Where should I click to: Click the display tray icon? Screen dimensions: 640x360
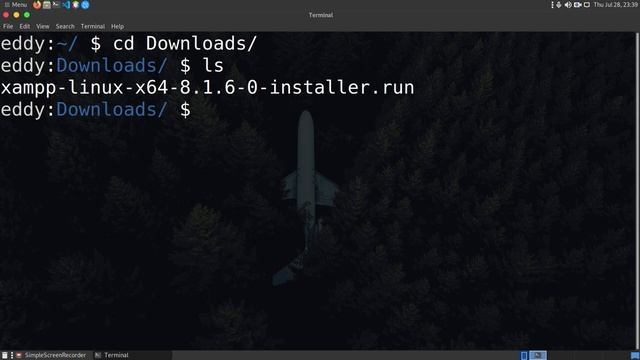click(587, 5)
